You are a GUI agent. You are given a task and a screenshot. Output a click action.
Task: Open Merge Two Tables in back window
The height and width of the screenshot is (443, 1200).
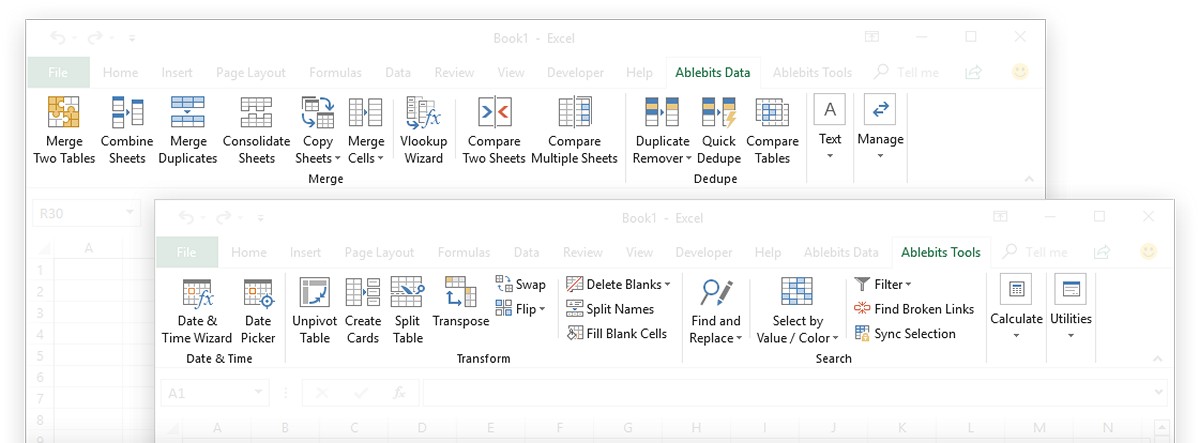click(x=64, y=130)
